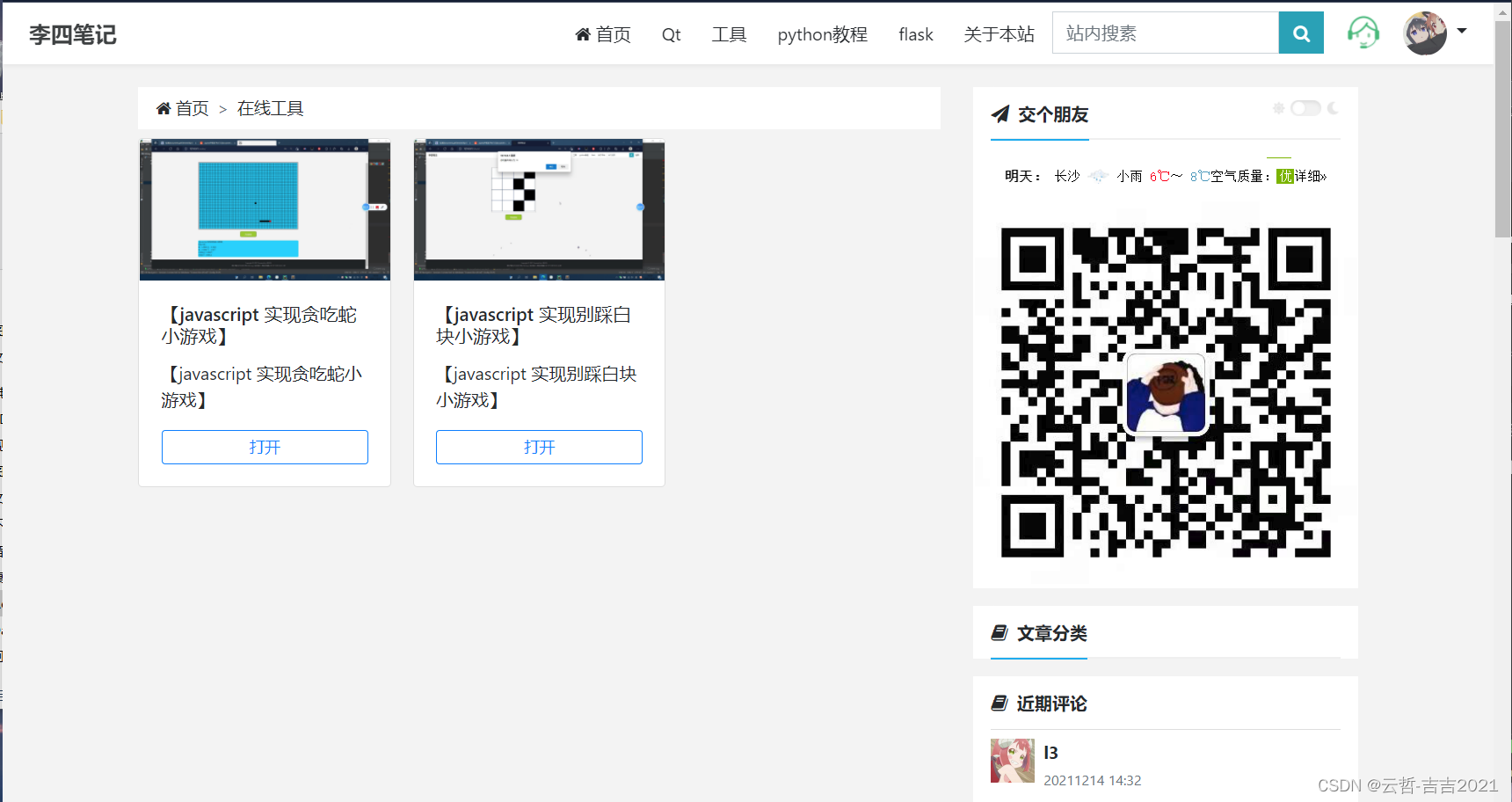
Task: Open the flask menu item
Action: [915, 34]
